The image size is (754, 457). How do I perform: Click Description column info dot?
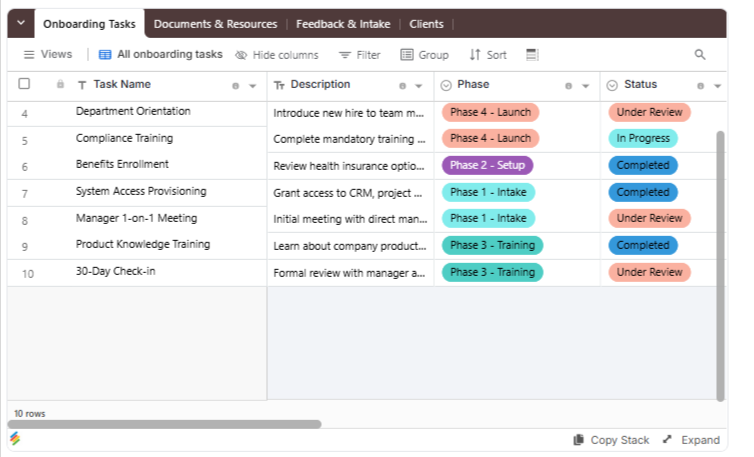pos(402,86)
